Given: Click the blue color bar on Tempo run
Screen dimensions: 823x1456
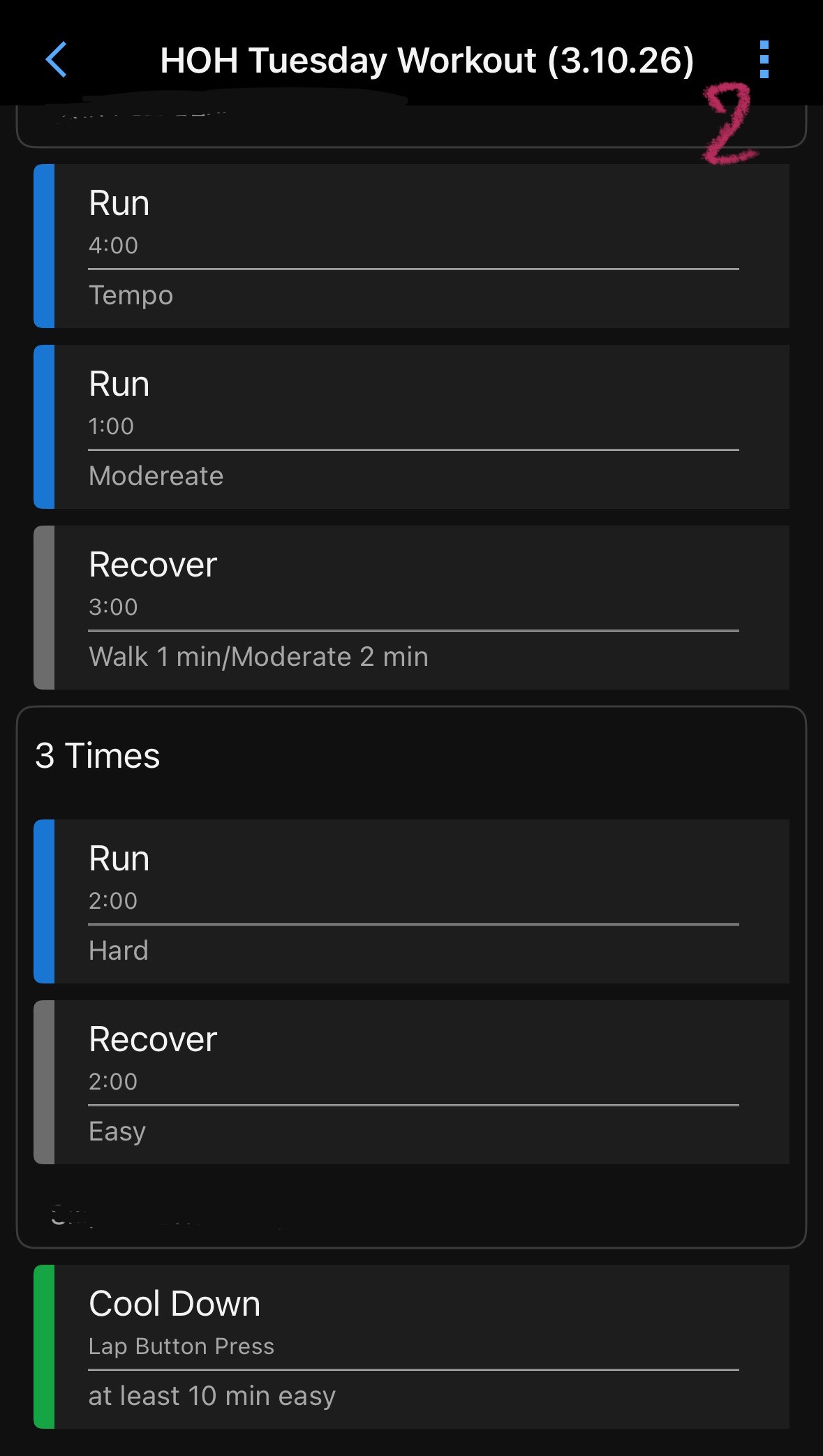Looking at the screenshot, I should coord(44,246).
